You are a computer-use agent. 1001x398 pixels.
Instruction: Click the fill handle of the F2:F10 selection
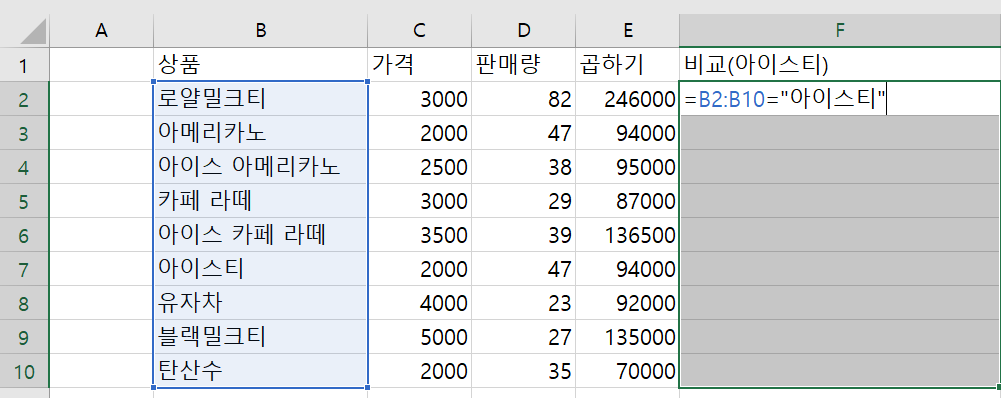pos(998,387)
